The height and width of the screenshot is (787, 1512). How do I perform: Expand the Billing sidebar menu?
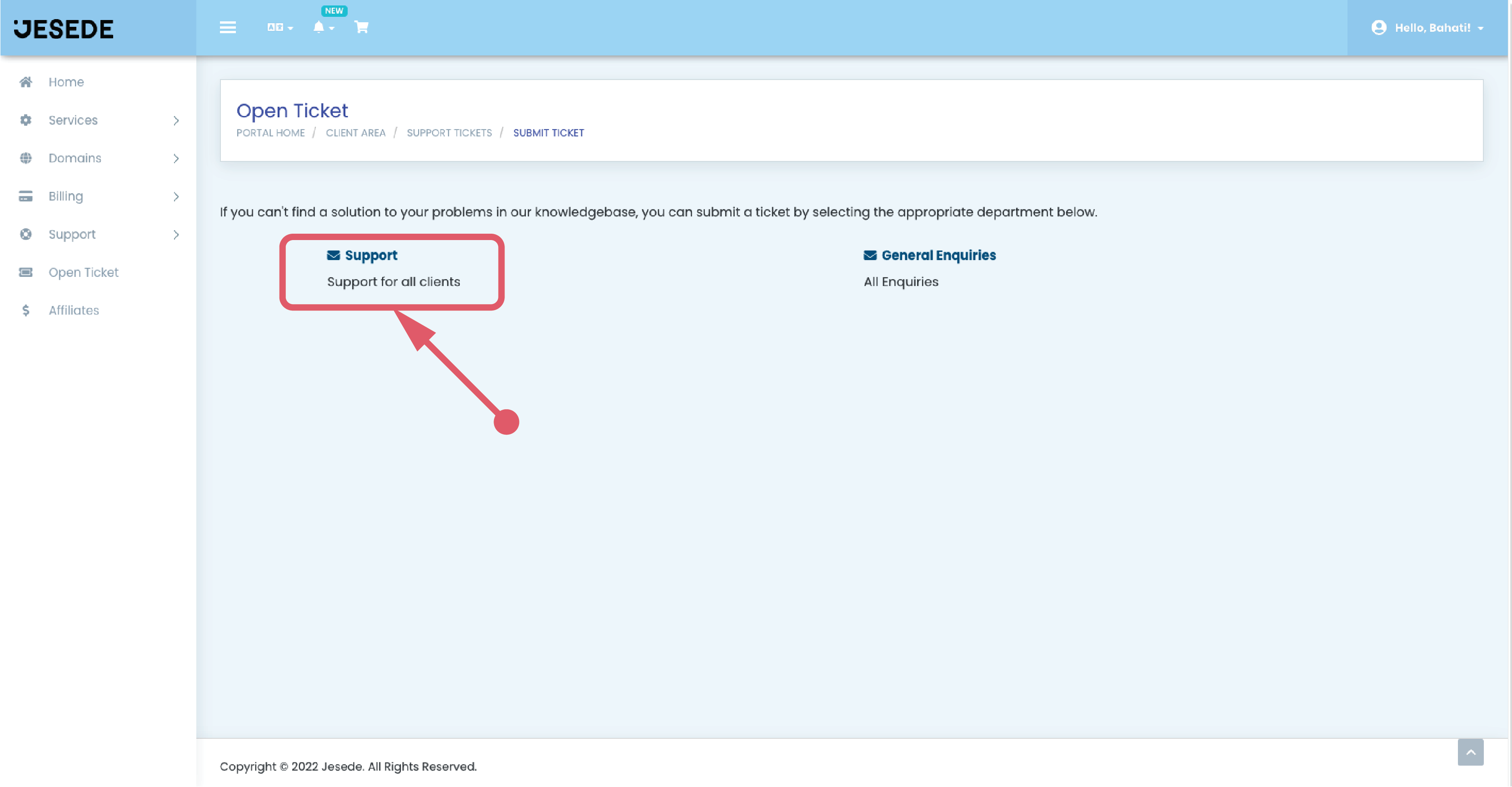66,197
